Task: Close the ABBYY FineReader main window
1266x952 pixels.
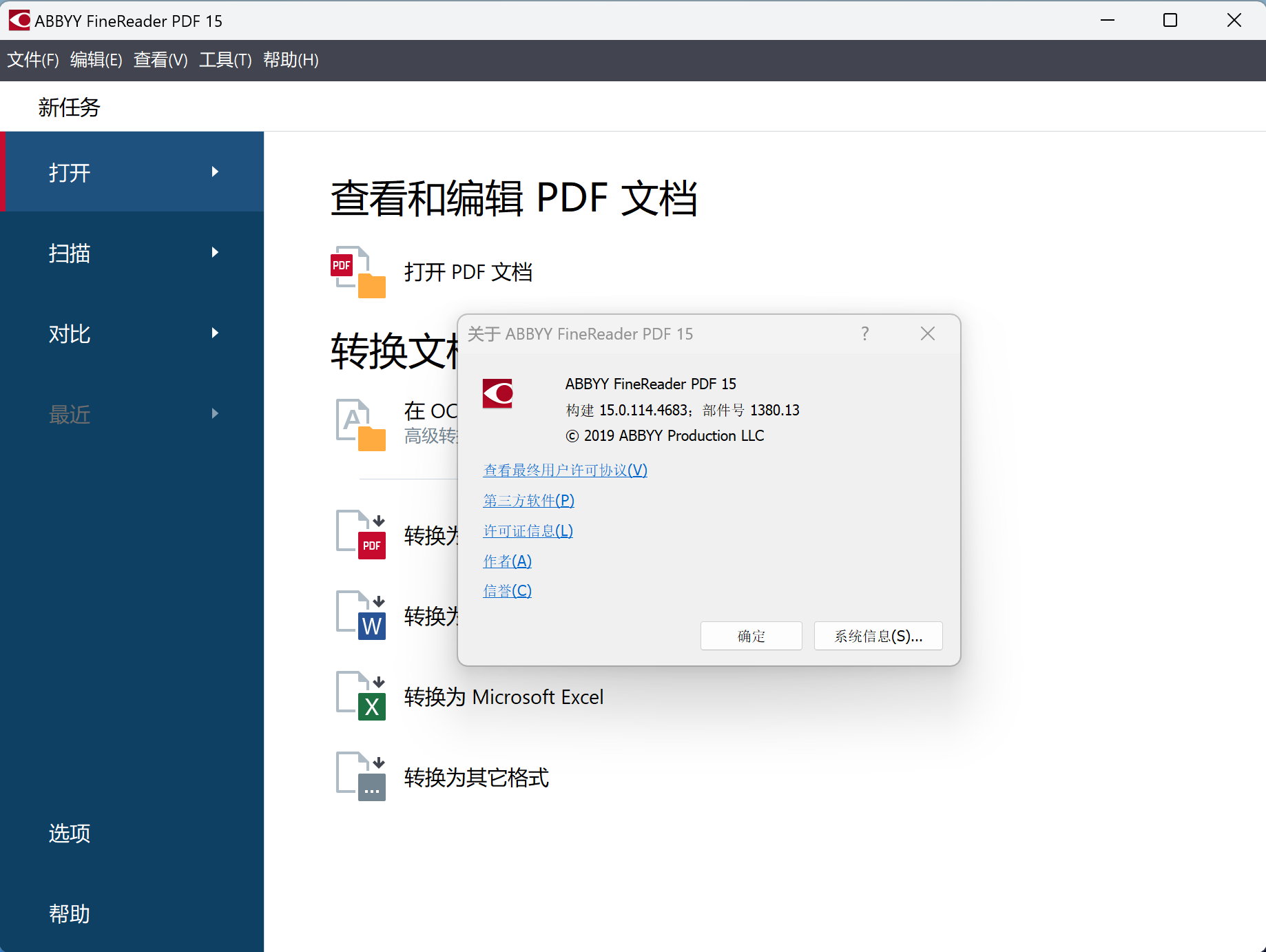Action: [x=1234, y=20]
